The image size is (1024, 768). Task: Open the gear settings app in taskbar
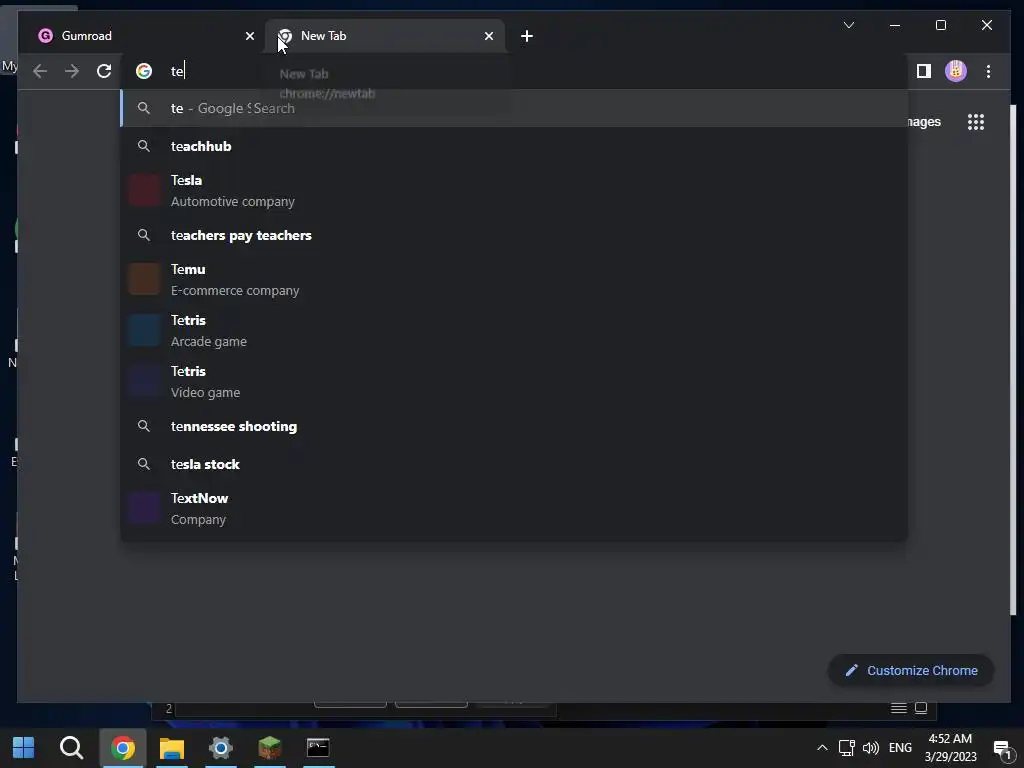221,748
